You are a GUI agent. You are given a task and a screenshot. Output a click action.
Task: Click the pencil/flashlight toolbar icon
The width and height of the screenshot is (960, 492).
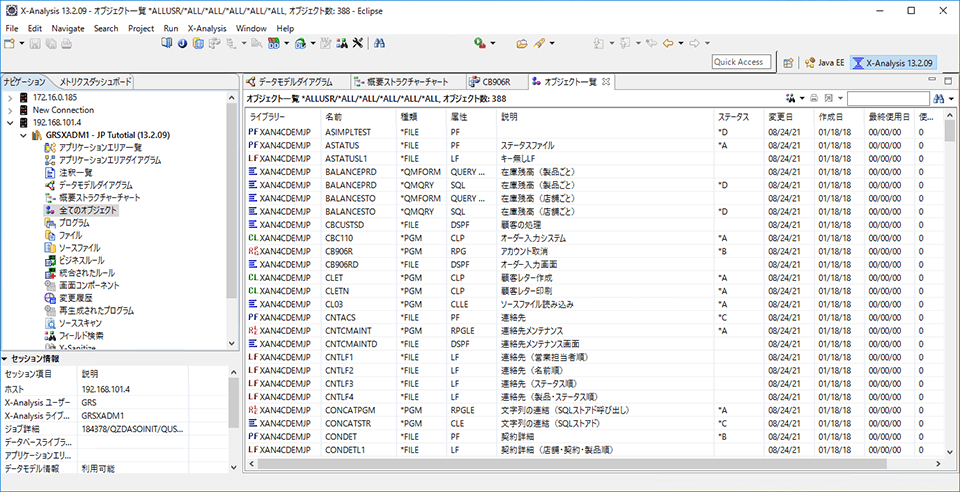point(539,43)
